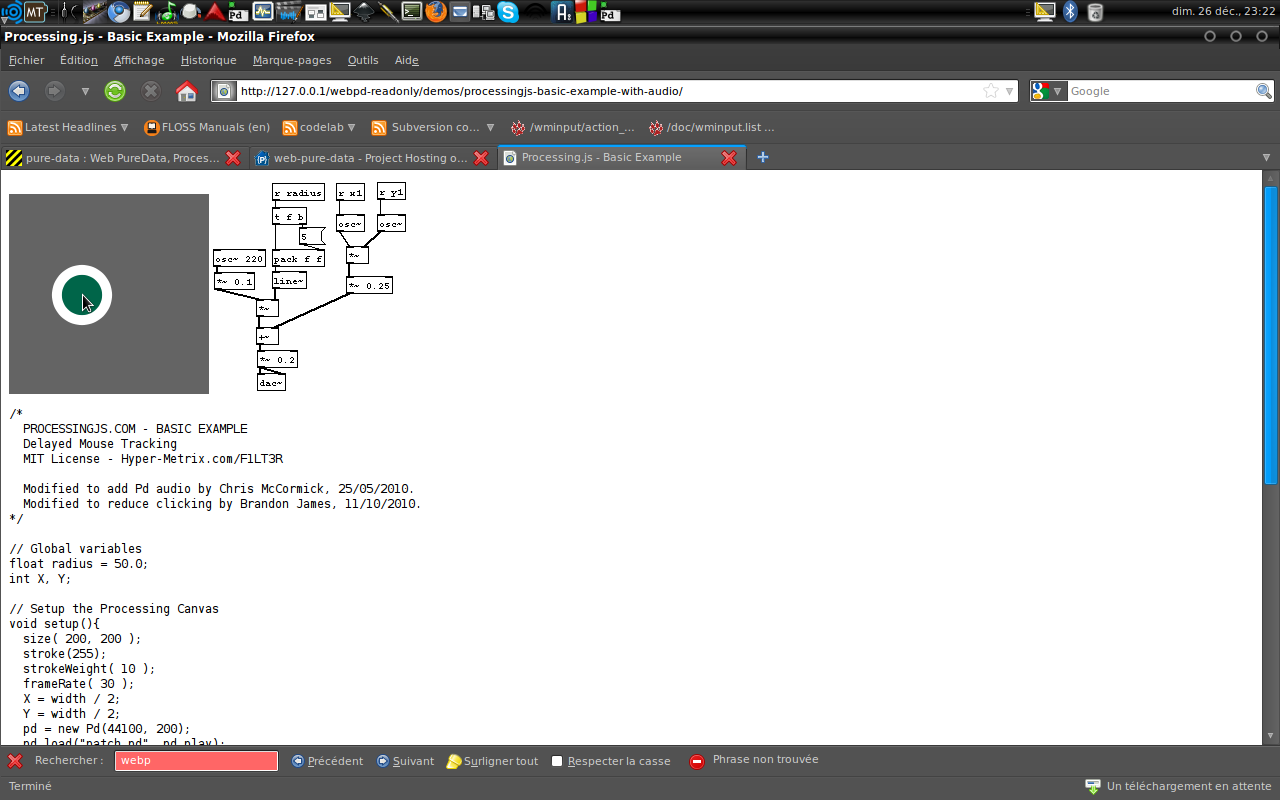This screenshot has width=1280, height=800.
Task: Launch the red triangle application in panel
Action: coord(215,12)
